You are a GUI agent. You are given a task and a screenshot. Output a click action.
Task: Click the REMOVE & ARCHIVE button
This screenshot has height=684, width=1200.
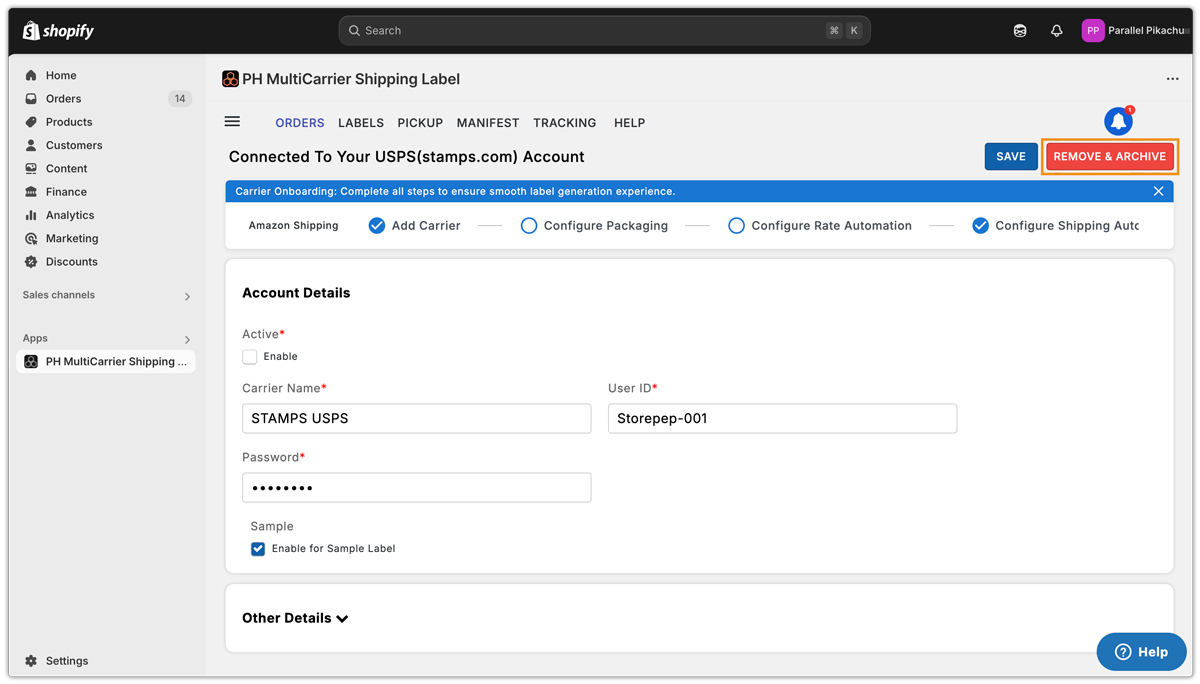pyautogui.click(x=1109, y=157)
